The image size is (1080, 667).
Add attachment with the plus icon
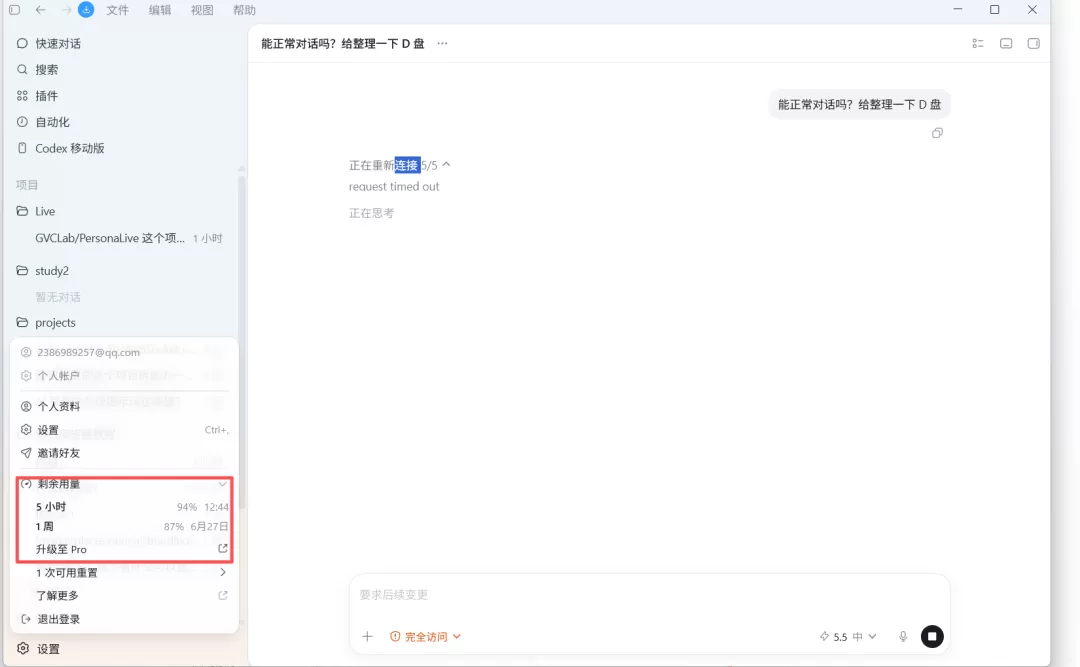click(367, 636)
